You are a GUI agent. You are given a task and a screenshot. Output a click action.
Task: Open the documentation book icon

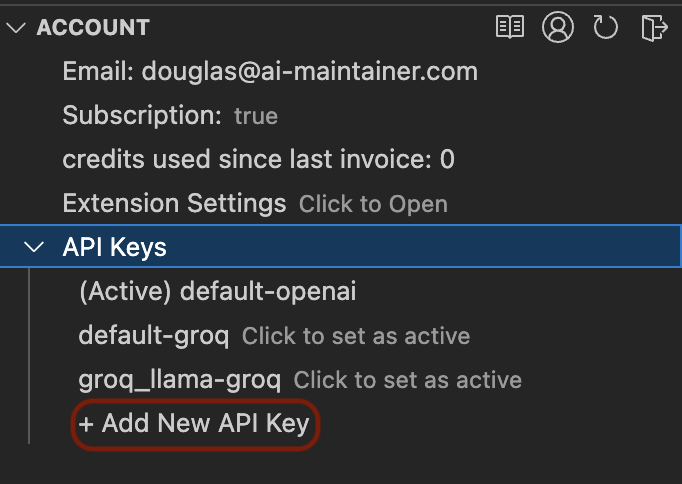510,27
